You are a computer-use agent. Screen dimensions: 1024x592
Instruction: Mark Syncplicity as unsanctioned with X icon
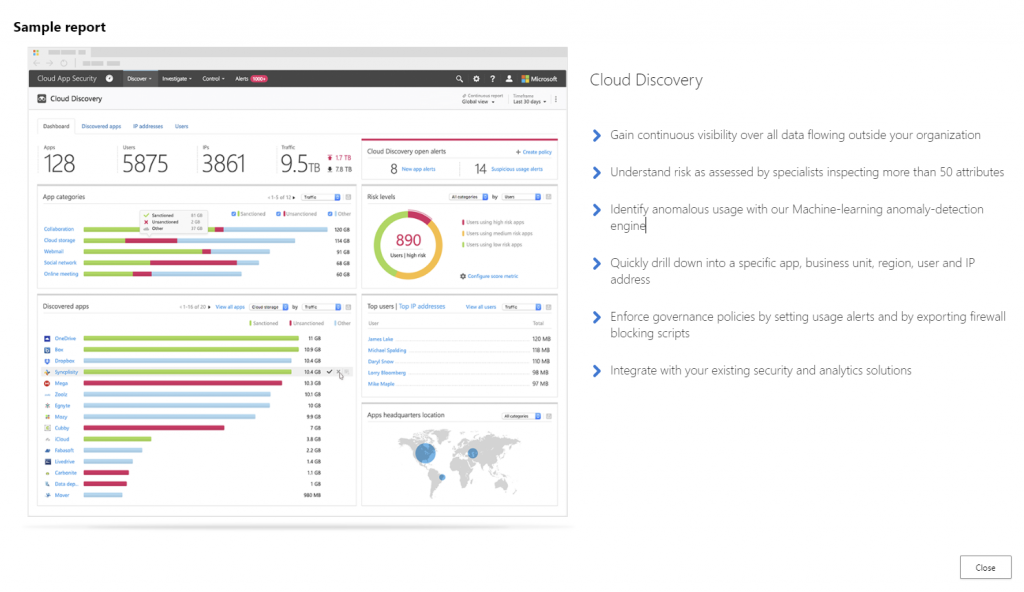tap(338, 372)
